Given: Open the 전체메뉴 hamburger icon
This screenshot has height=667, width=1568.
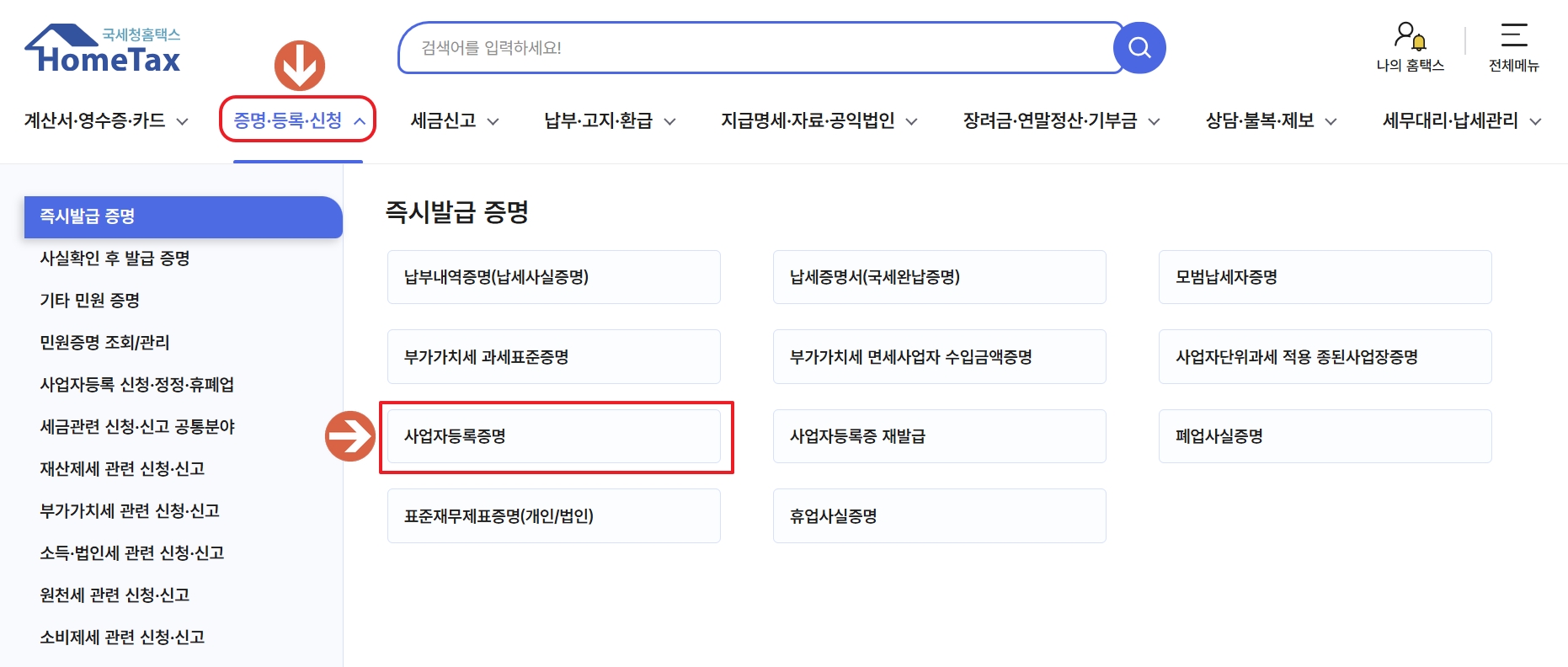Looking at the screenshot, I should tap(1513, 35).
